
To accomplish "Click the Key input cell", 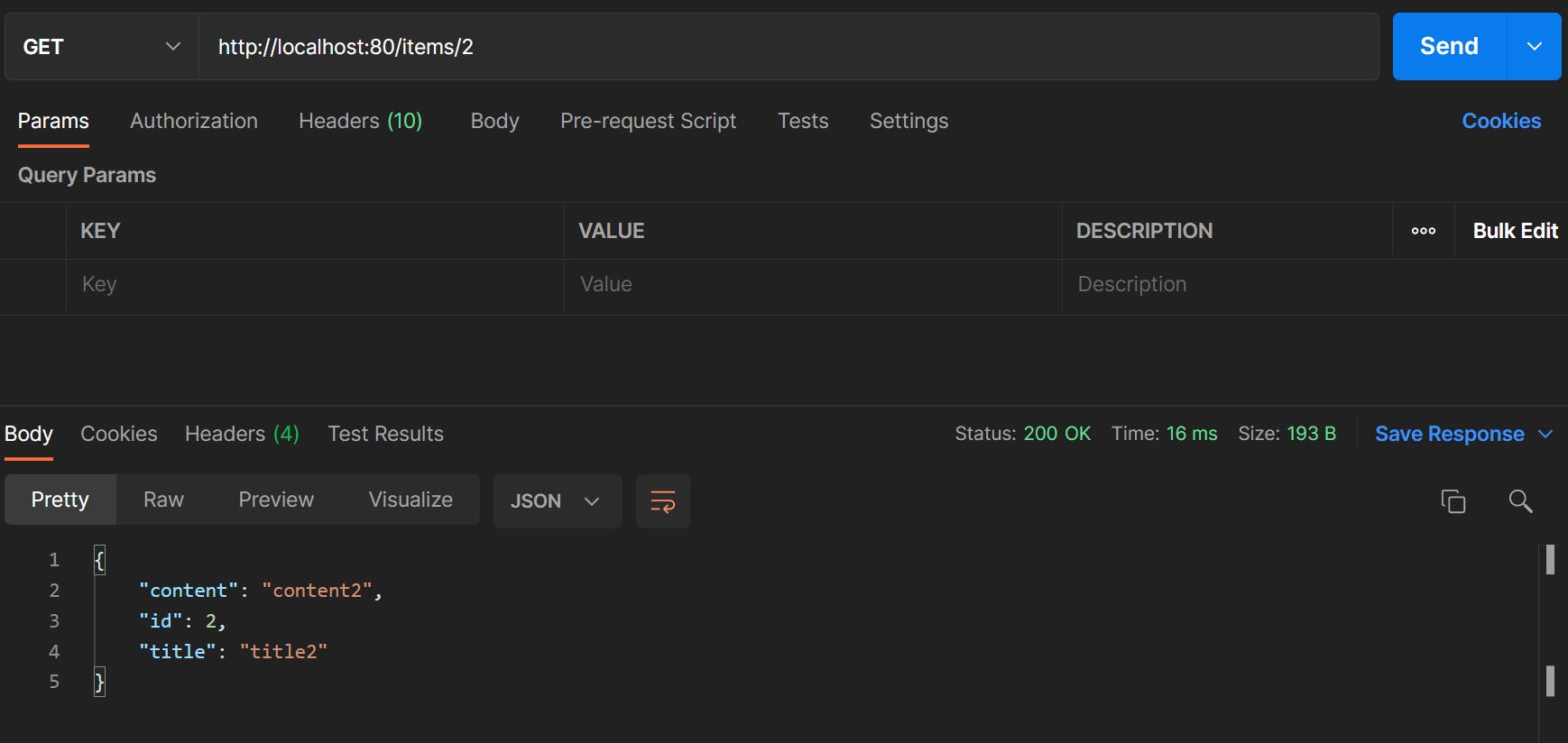I will [x=315, y=285].
